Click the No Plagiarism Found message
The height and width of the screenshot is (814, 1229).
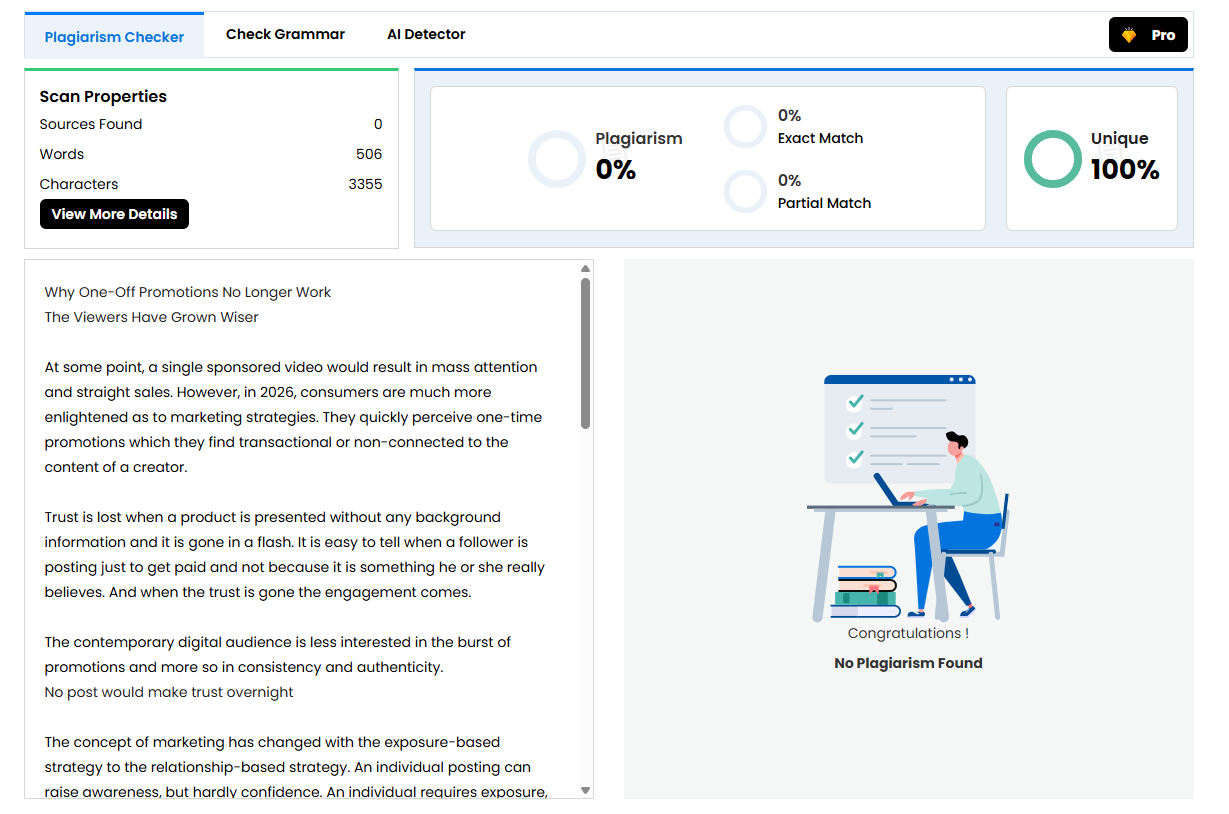pyautogui.click(x=908, y=663)
